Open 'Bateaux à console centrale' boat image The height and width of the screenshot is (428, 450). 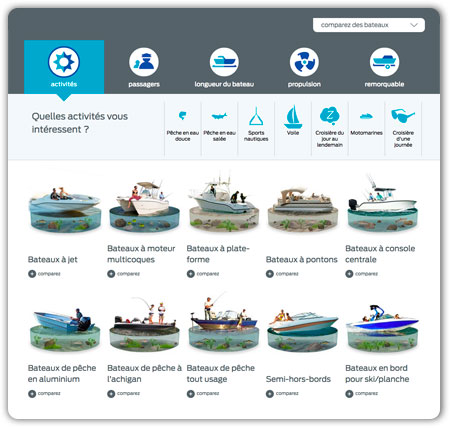382,204
